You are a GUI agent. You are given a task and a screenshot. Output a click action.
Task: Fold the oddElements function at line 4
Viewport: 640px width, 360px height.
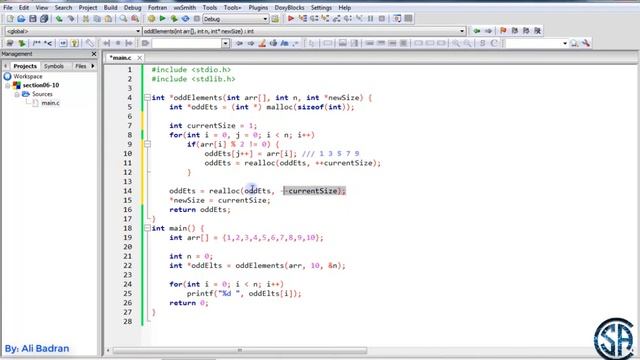point(147,98)
